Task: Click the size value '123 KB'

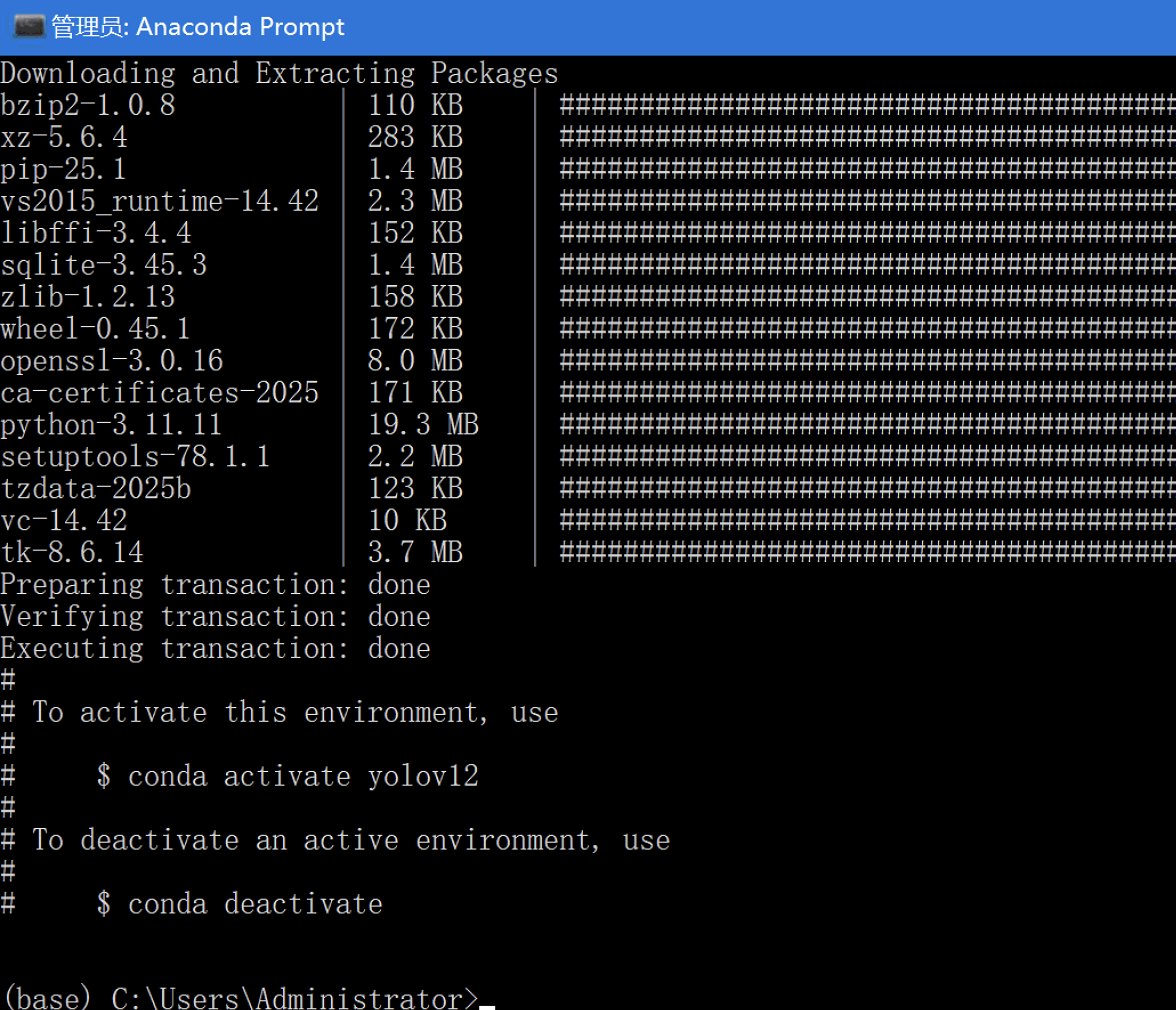Action: pyautogui.click(x=416, y=489)
